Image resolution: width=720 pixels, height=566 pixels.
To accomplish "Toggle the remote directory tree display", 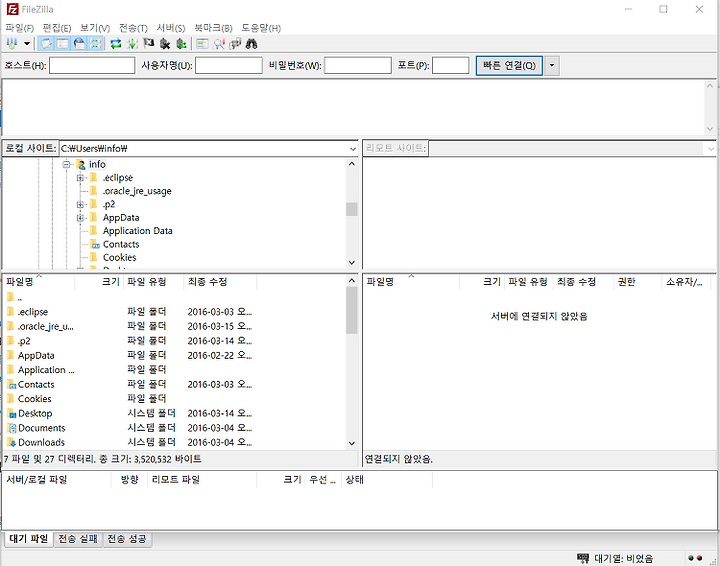I will (x=79, y=44).
